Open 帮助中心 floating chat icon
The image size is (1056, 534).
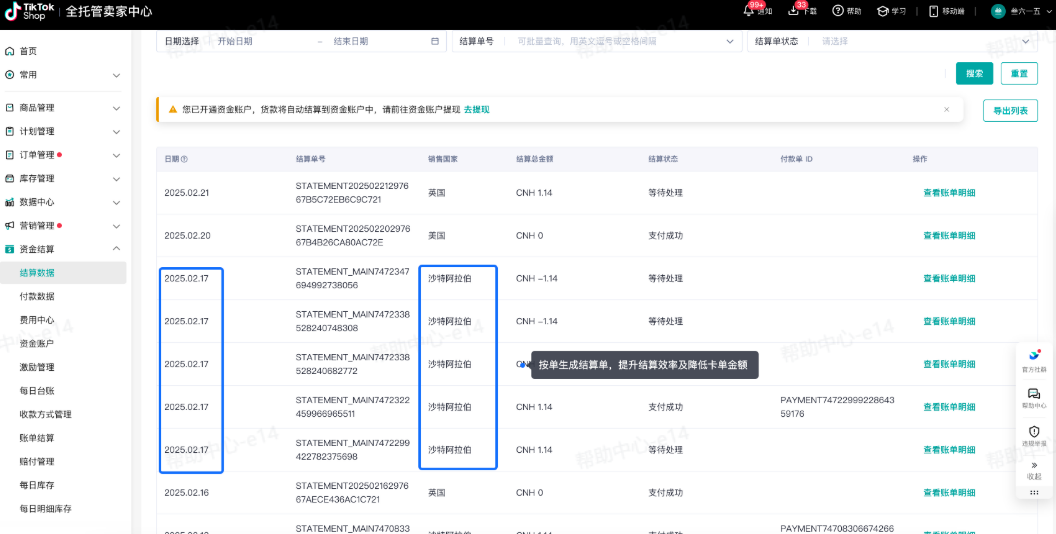point(1034,394)
